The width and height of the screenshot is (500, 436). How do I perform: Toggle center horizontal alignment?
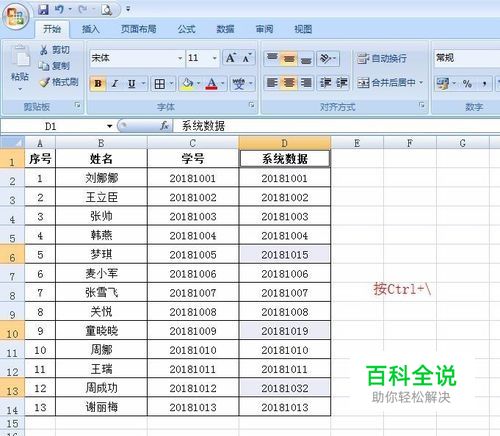pos(289,83)
